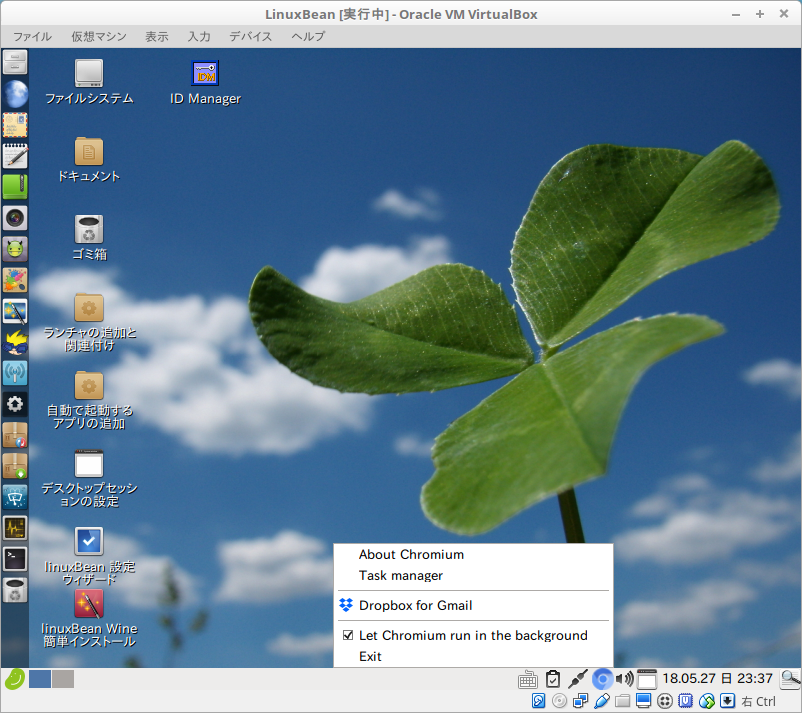Click the network plug tray icon
The width and height of the screenshot is (802, 713).
click(578, 679)
